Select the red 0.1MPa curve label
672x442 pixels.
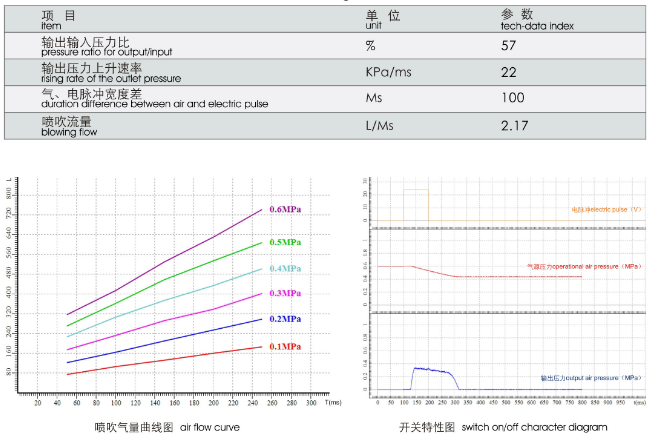point(285,346)
